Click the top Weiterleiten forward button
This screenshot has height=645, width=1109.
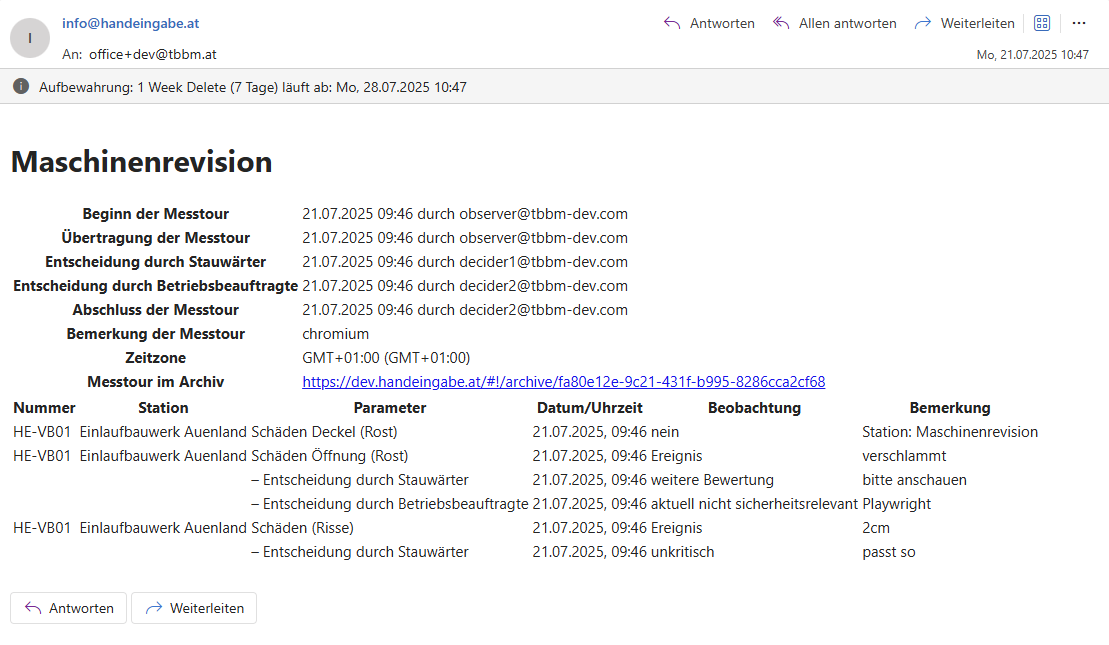964,23
